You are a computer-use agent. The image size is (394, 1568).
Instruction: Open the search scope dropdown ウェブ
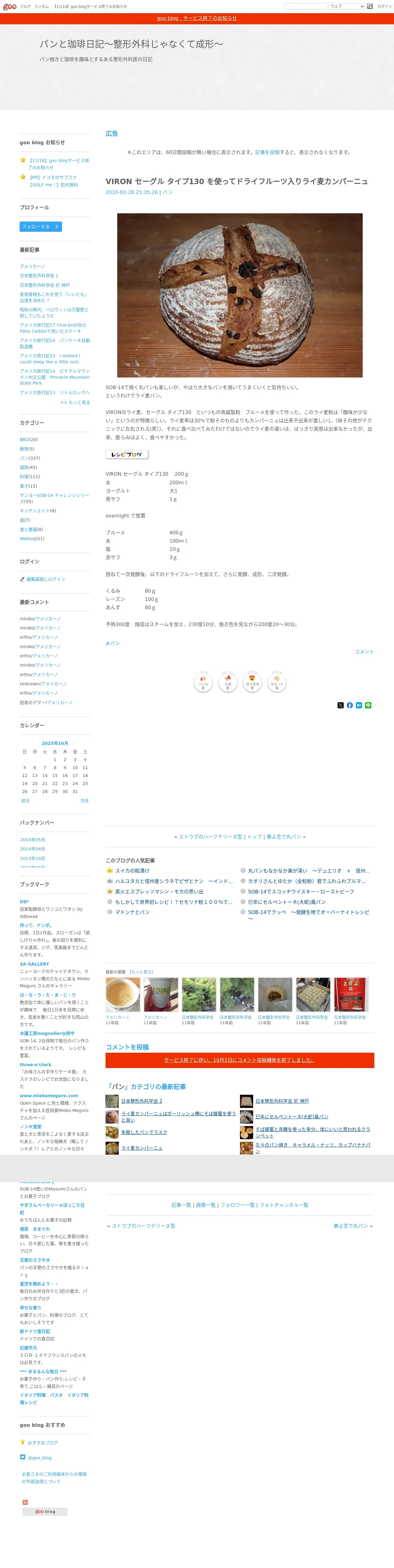pyautogui.click(x=346, y=6)
